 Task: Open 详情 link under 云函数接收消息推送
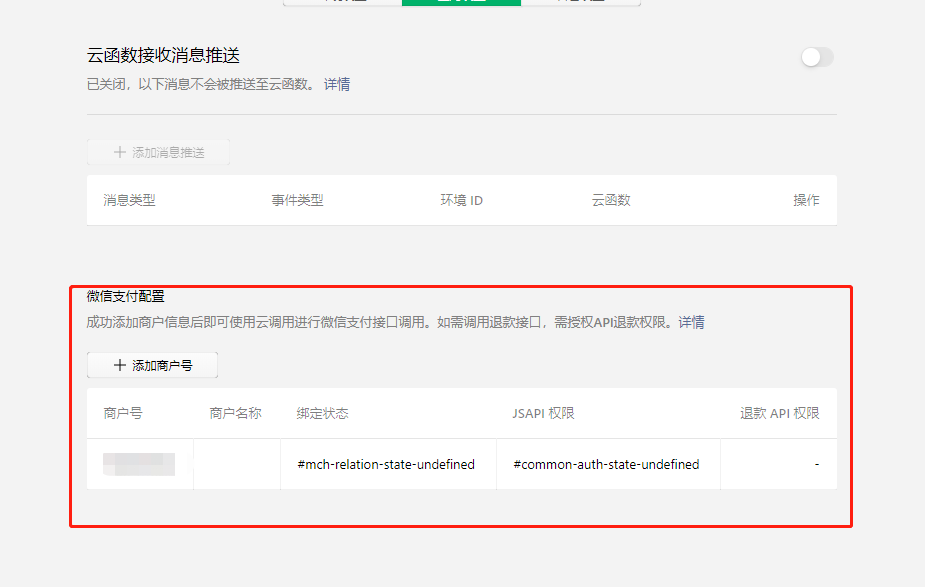click(x=337, y=84)
